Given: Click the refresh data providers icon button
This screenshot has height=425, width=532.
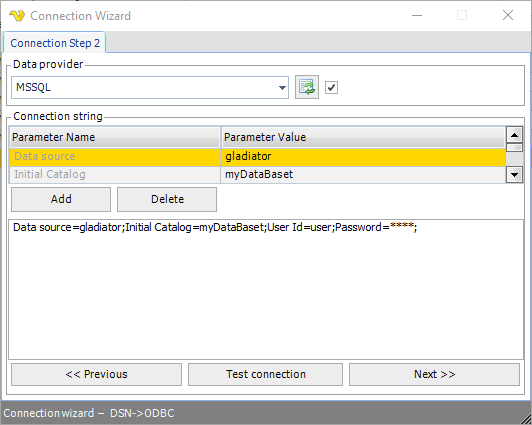Looking at the screenshot, I should (x=307, y=87).
